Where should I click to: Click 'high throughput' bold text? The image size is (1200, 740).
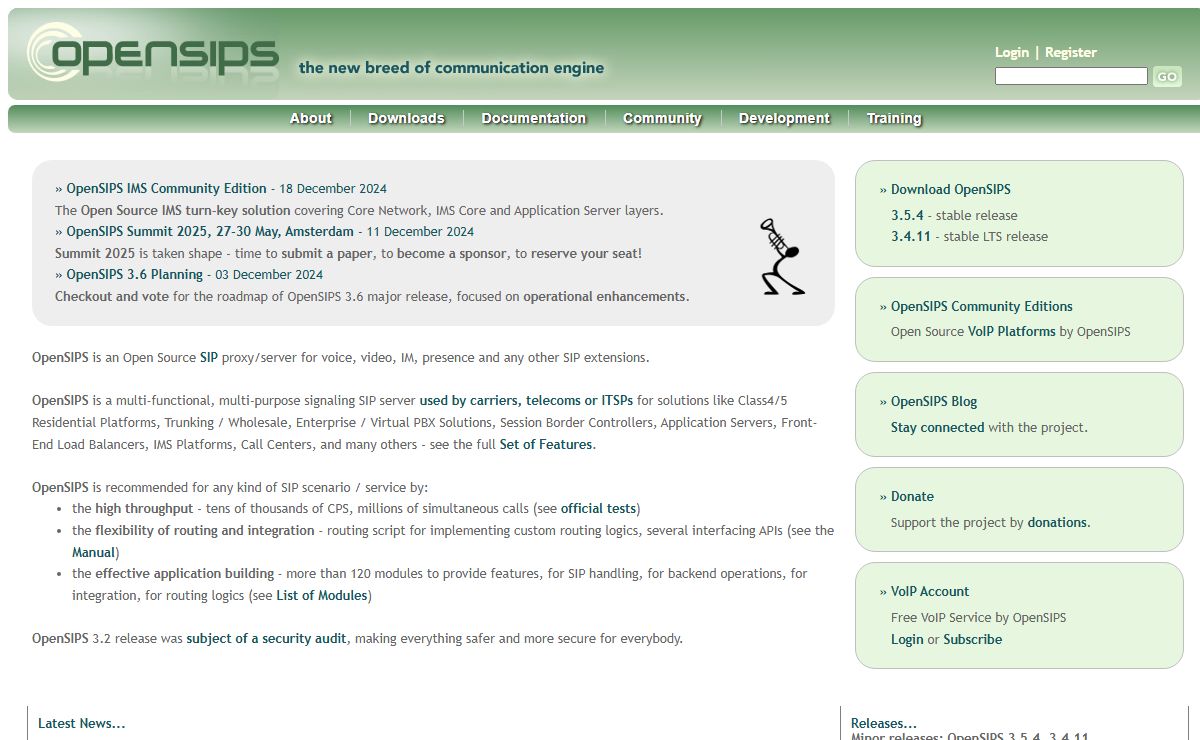pos(144,508)
